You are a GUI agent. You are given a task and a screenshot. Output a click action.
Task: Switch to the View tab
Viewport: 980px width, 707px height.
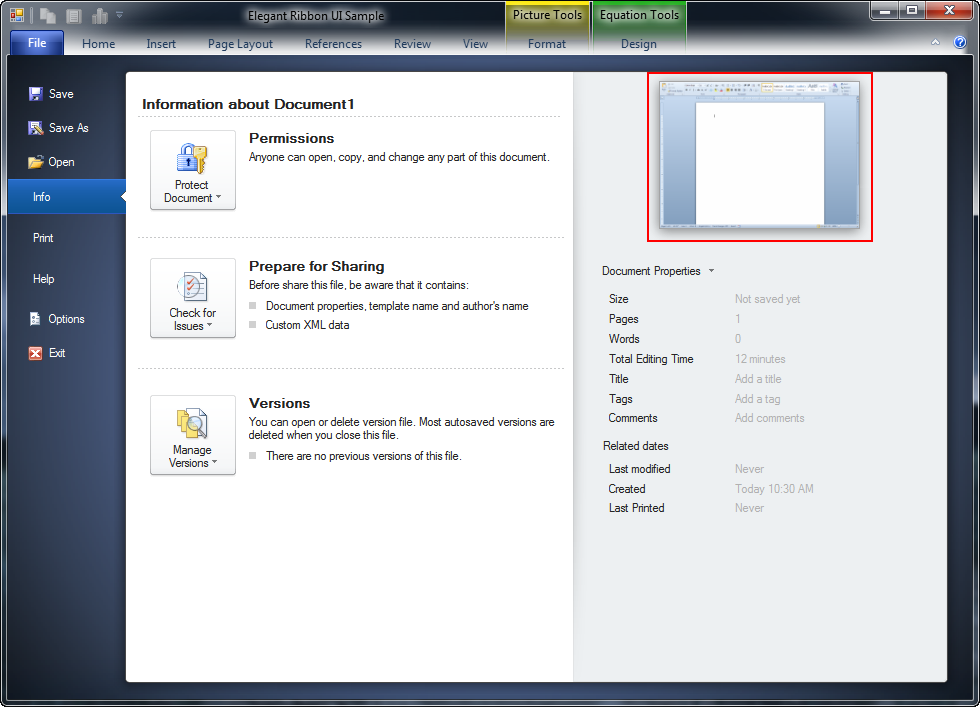475,44
